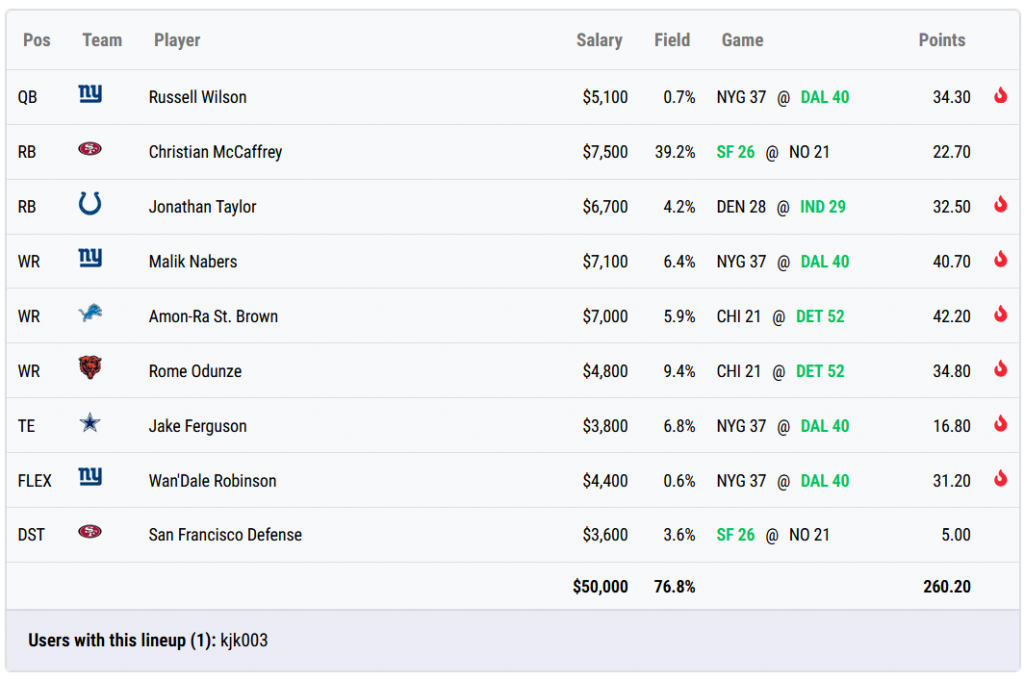Sort by the Salary column header
This screenshot has height=680, width=1024.
tap(599, 40)
